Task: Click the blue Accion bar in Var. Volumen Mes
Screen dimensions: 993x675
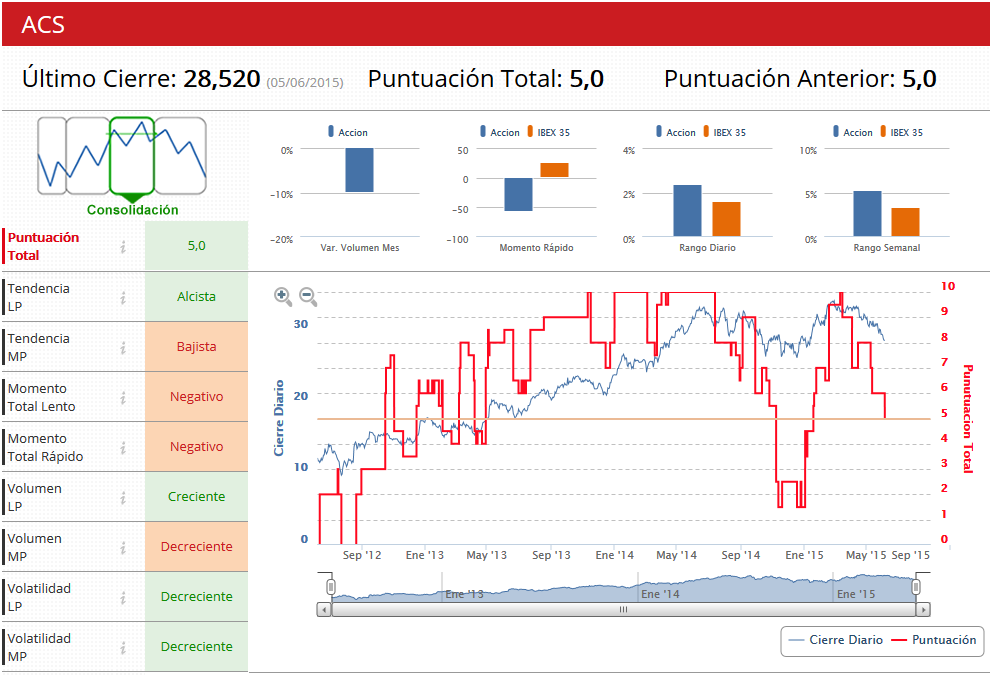Action: (x=359, y=170)
